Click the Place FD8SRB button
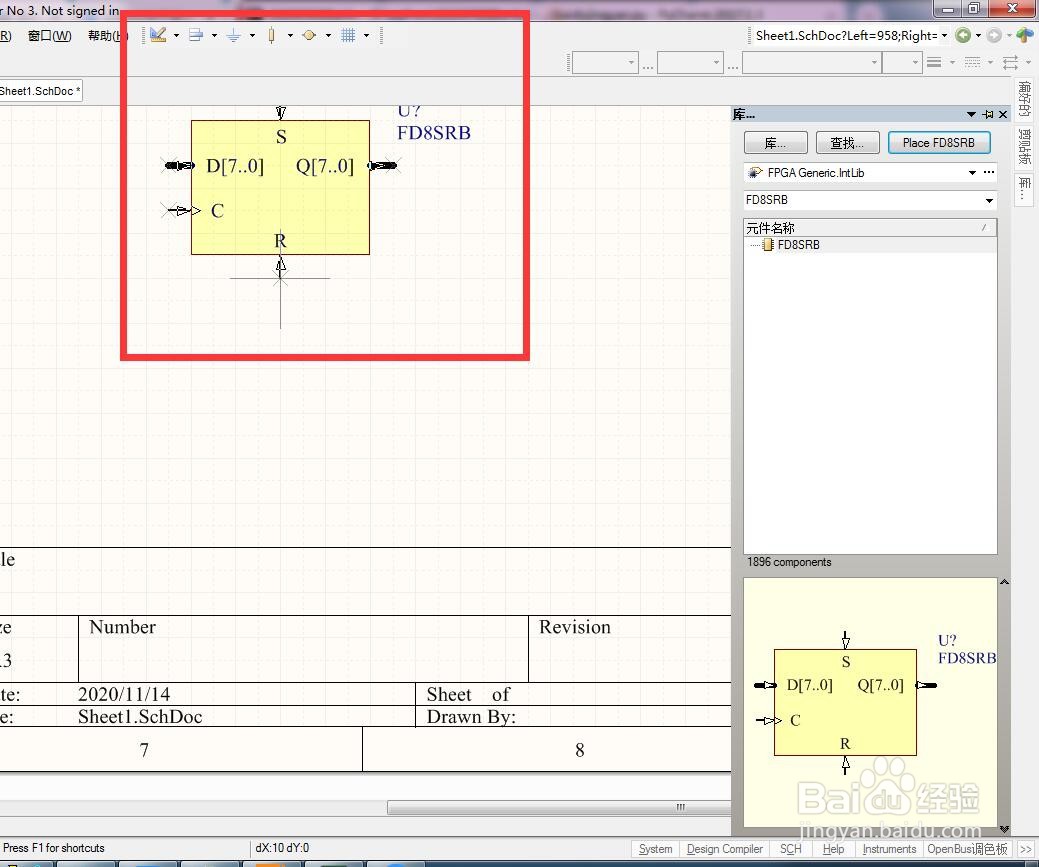1039x867 pixels. click(x=938, y=143)
